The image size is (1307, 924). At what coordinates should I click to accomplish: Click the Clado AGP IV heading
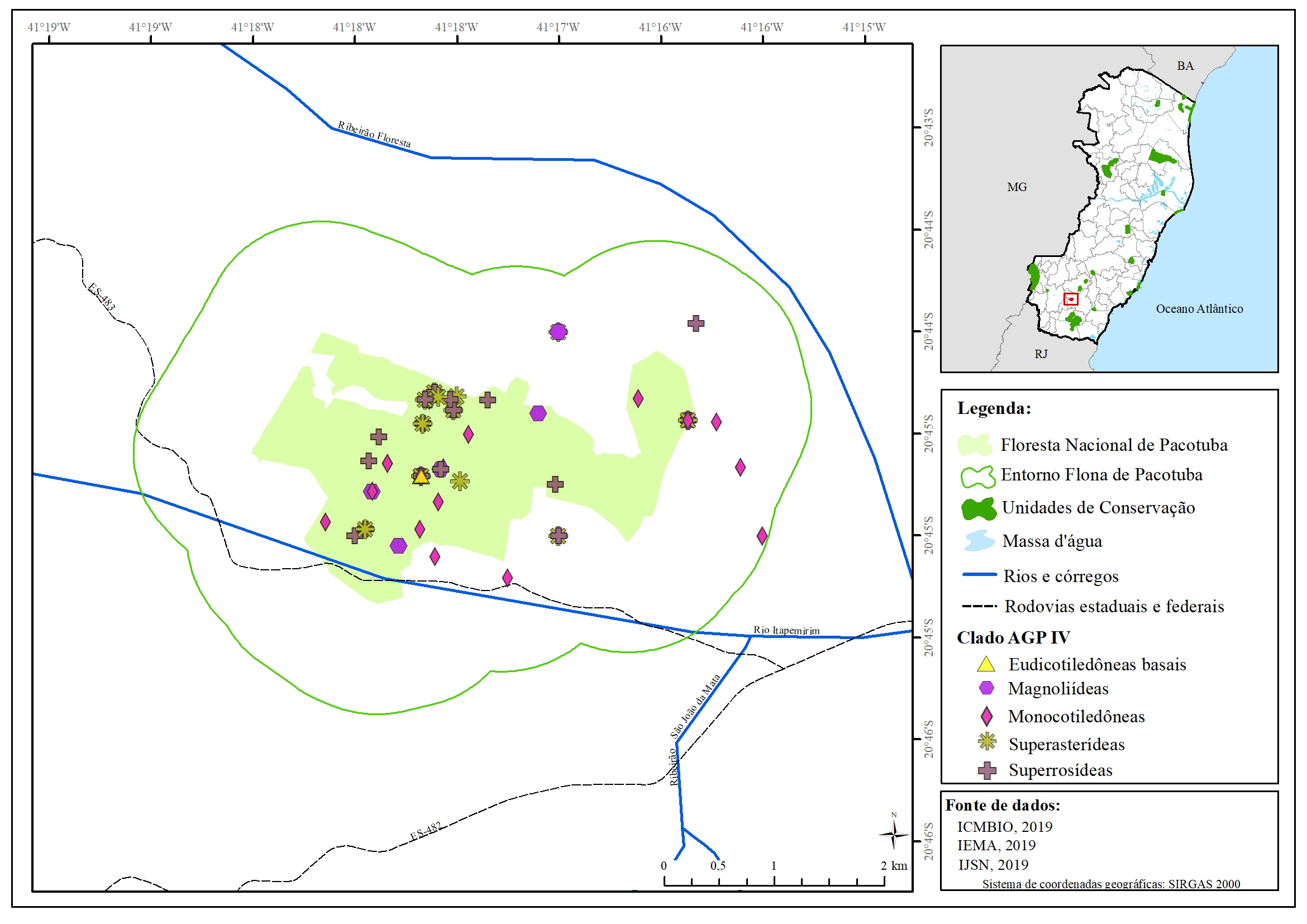[x=1013, y=637]
